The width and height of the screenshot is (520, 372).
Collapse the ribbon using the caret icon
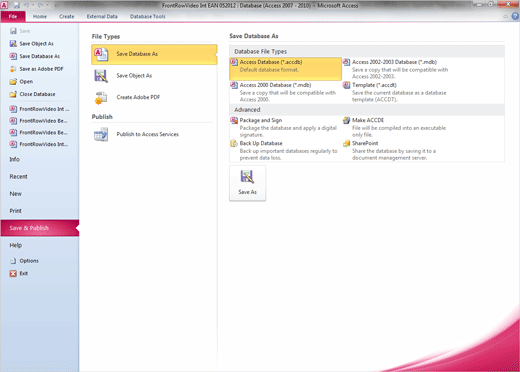tap(505, 16)
